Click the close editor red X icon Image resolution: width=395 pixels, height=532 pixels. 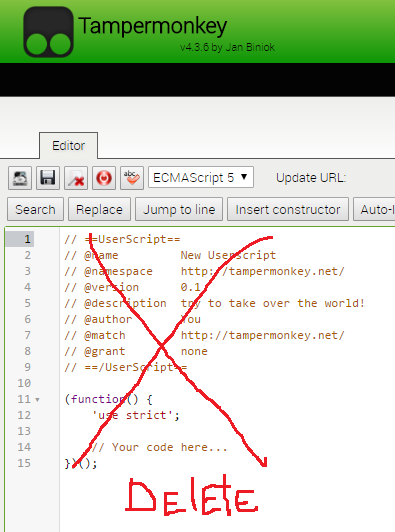tap(76, 178)
